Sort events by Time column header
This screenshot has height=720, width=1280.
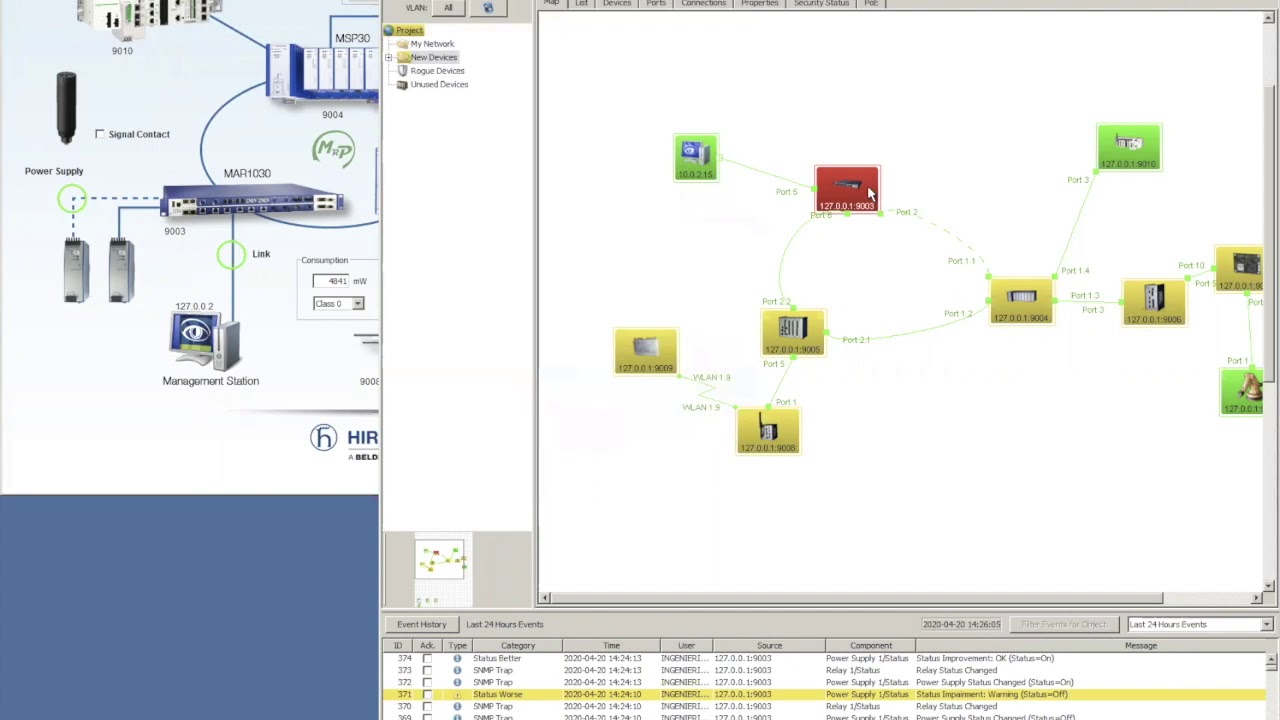pyautogui.click(x=611, y=646)
